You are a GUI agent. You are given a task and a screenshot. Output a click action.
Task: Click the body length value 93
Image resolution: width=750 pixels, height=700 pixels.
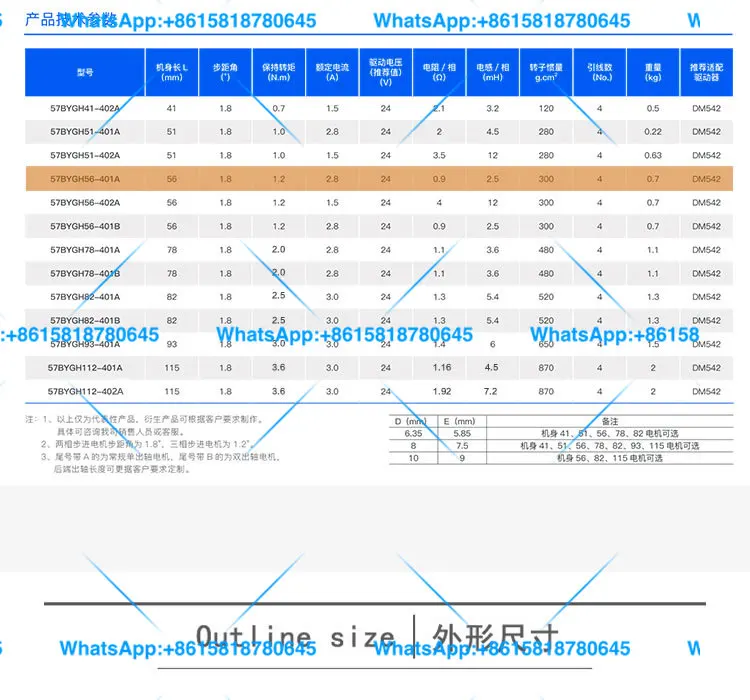[172, 344]
